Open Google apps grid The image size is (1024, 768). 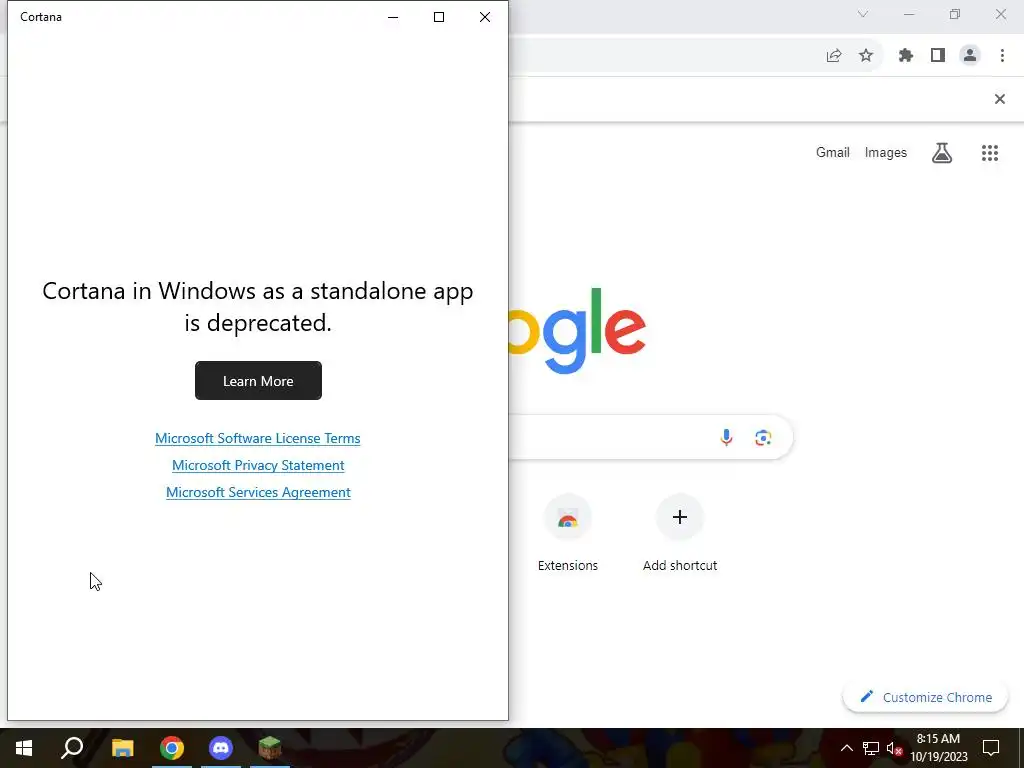(990, 153)
